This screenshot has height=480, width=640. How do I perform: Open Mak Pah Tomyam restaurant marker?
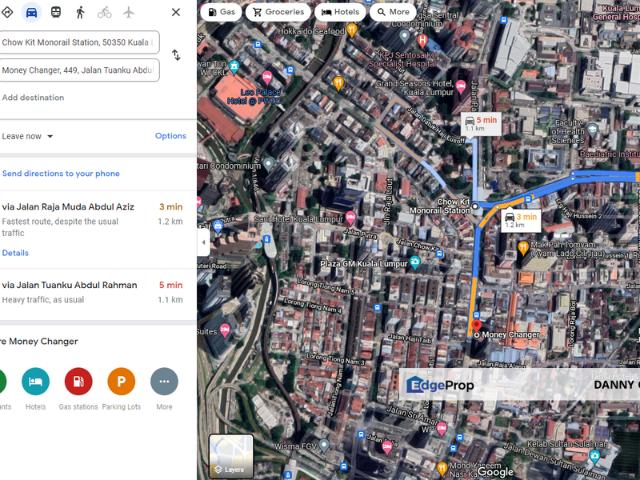click(x=523, y=248)
